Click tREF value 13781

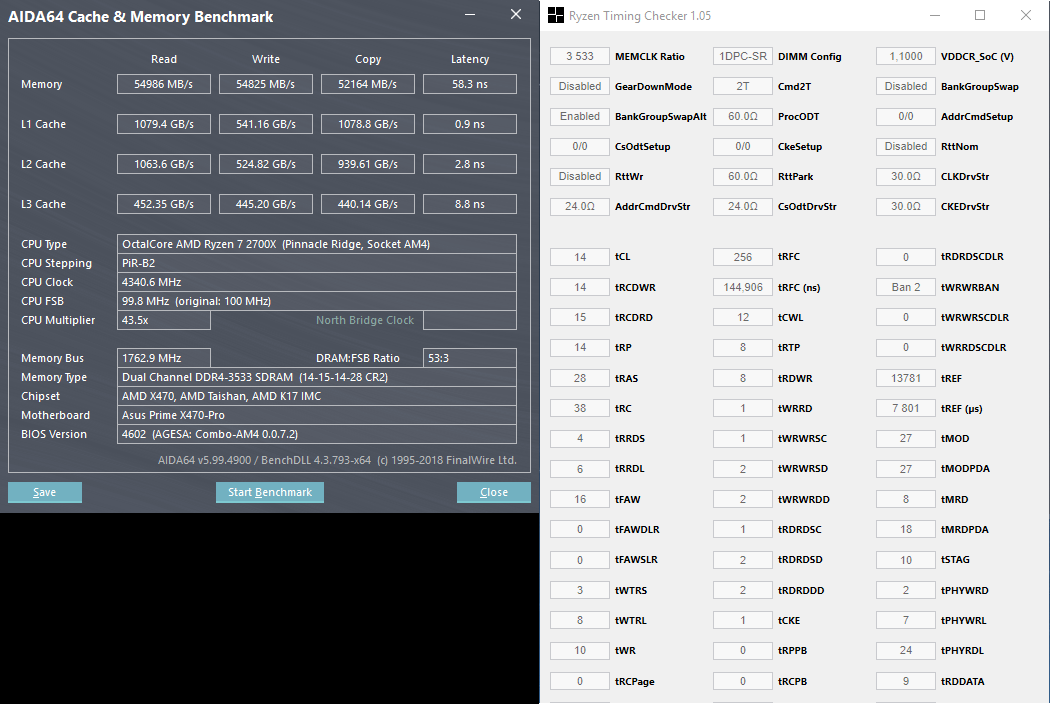[x=906, y=378]
